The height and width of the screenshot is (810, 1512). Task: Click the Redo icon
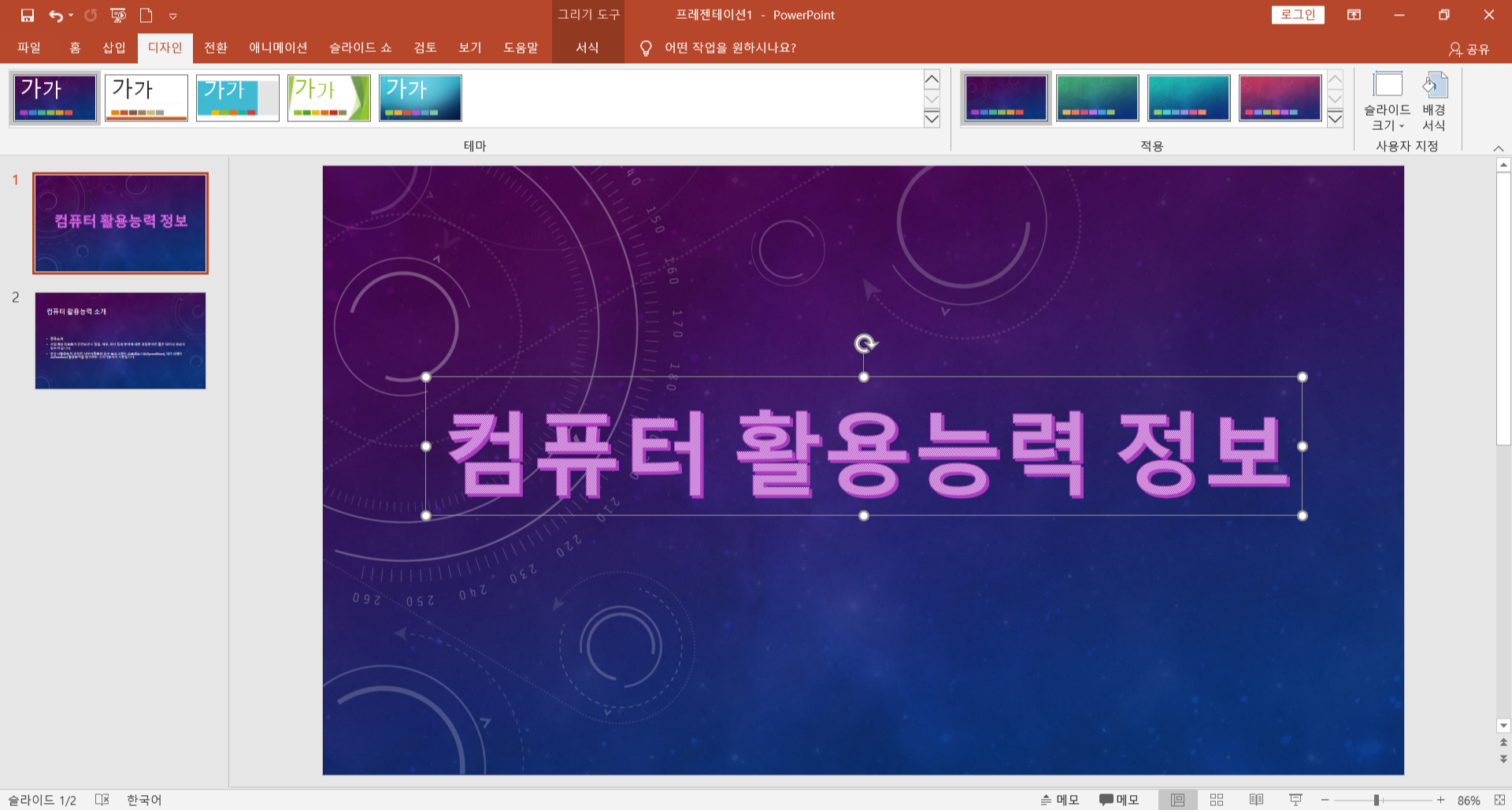[x=91, y=15]
